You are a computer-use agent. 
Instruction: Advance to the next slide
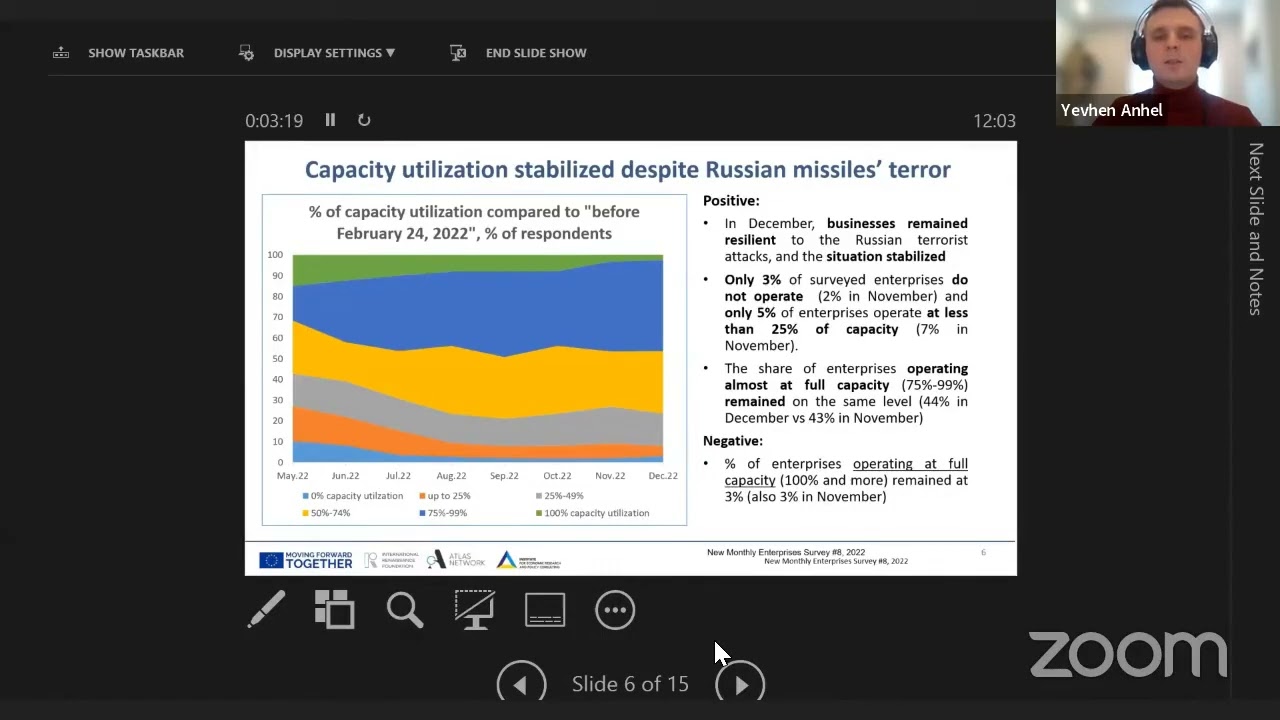(x=740, y=684)
